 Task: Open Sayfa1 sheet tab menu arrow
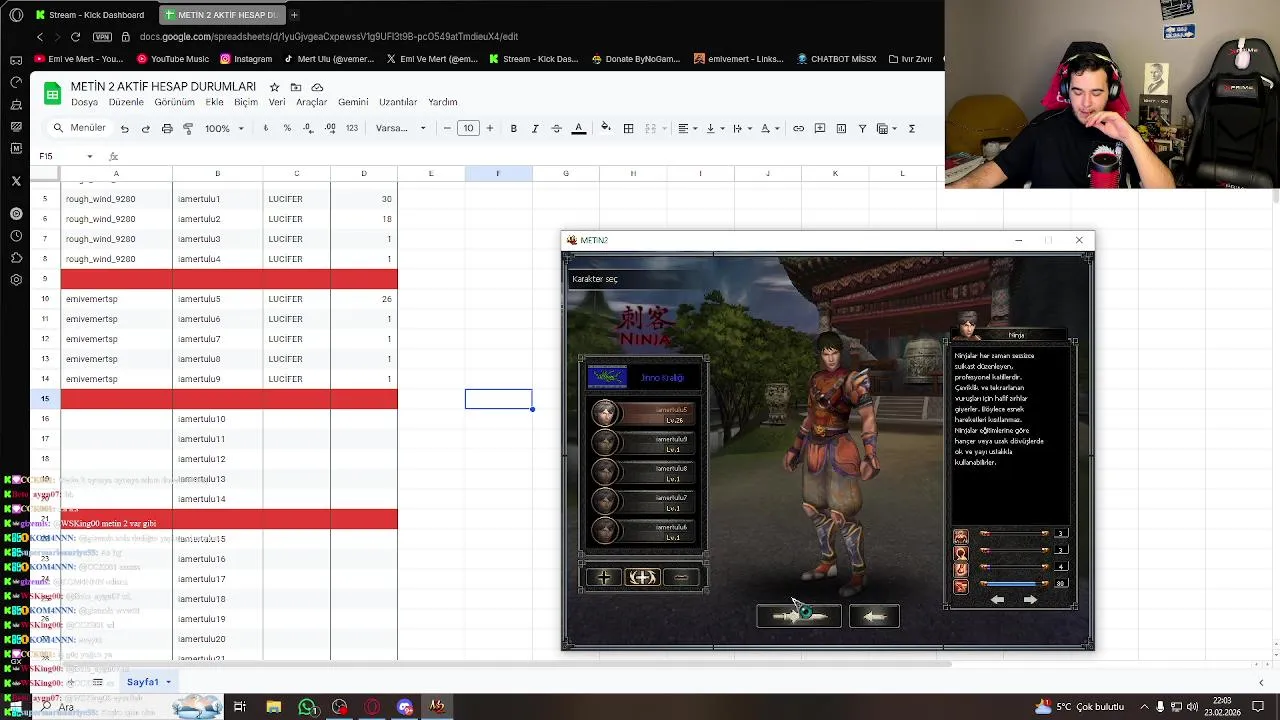coord(168,682)
